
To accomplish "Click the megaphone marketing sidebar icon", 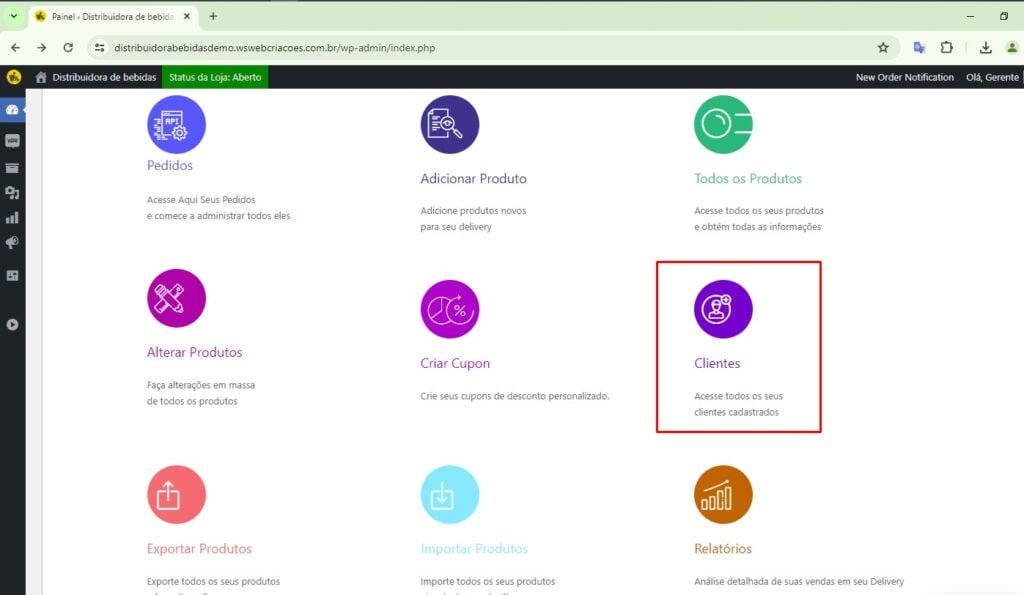I will coord(12,243).
